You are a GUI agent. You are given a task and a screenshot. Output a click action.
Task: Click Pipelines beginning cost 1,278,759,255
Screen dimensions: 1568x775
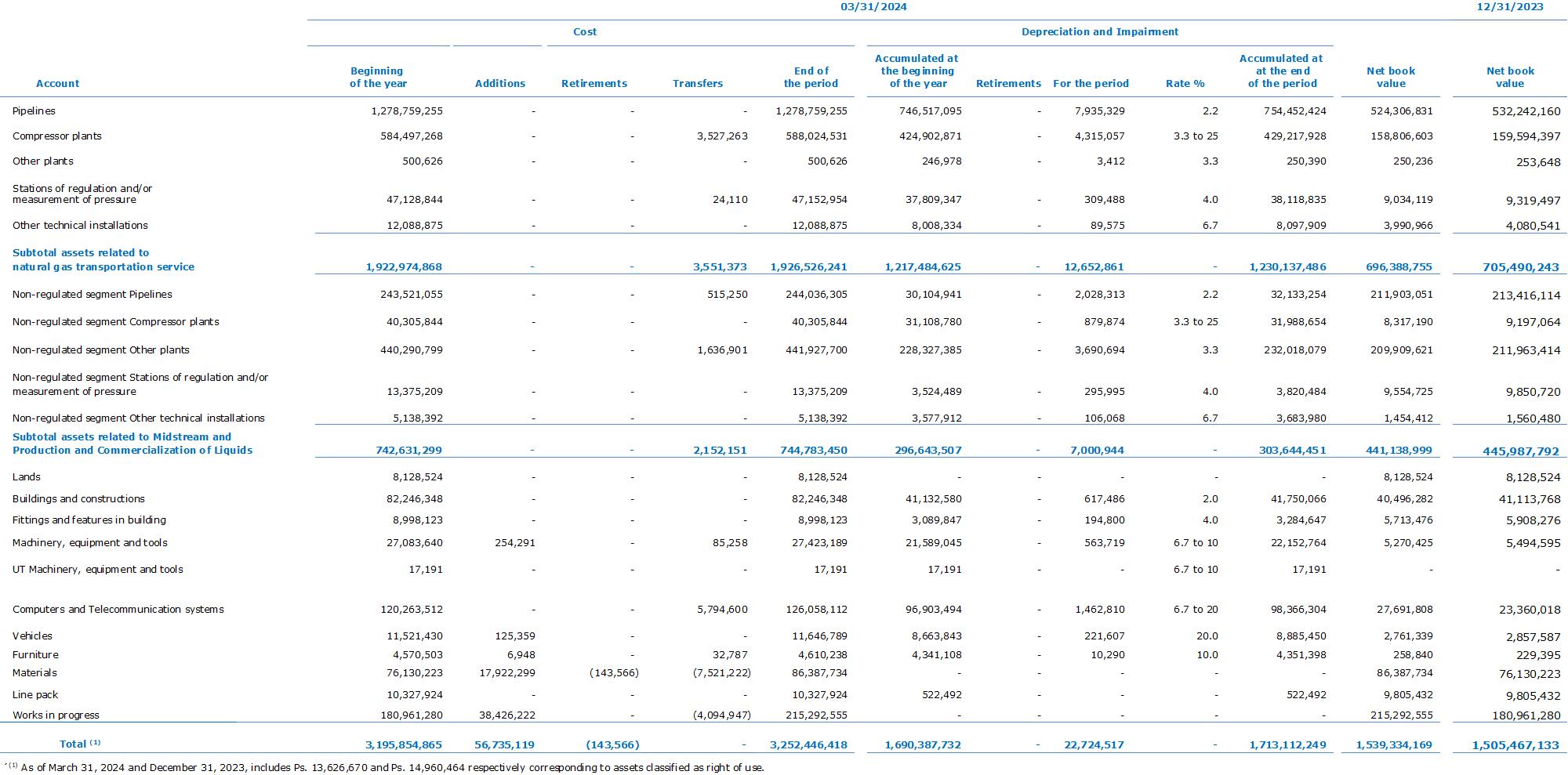tap(407, 111)
